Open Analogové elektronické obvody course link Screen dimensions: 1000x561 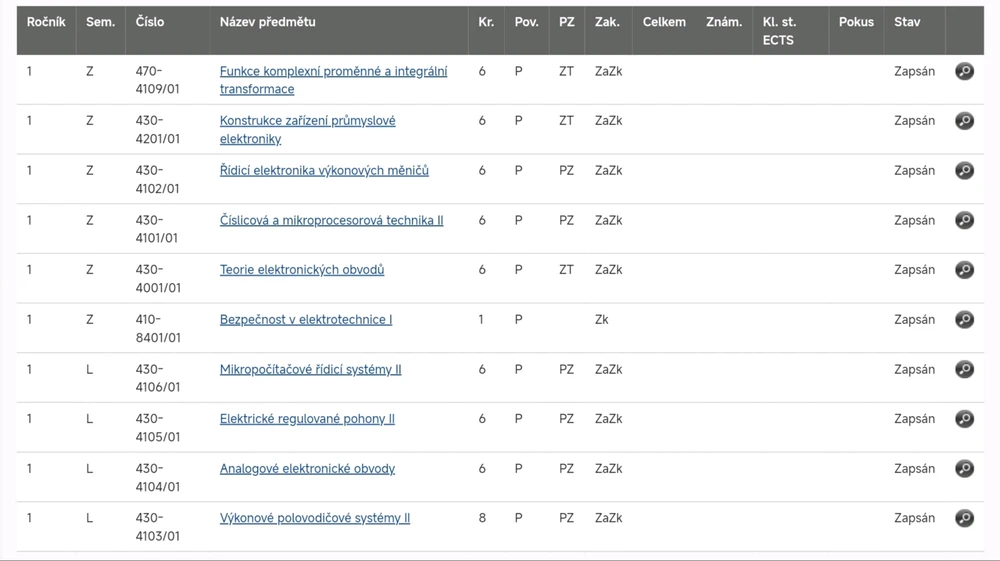(x=307, y=469)
